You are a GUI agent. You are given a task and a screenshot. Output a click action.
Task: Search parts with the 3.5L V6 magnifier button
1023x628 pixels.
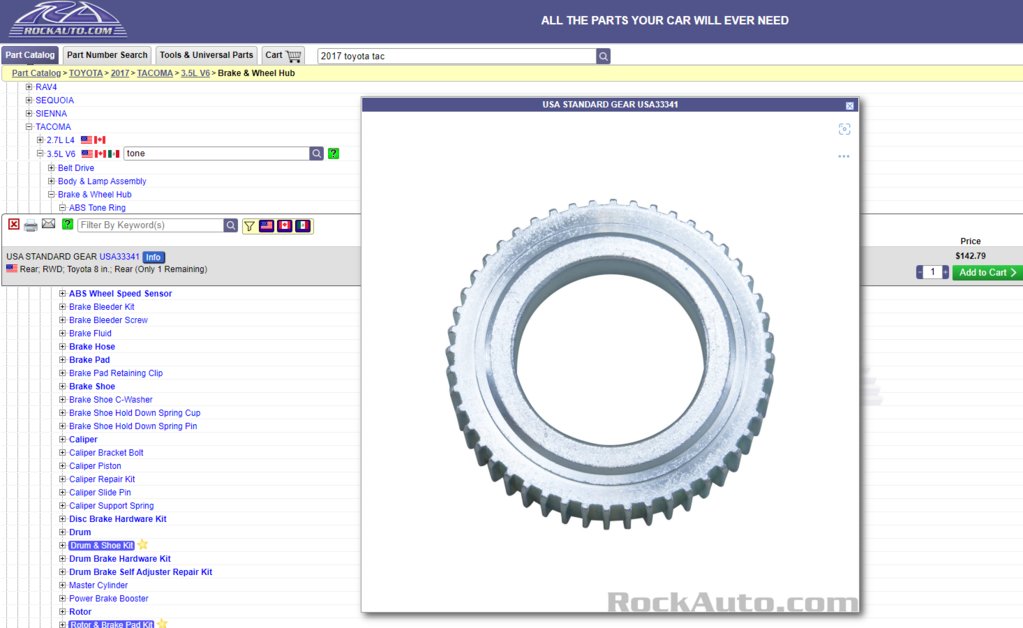click(316, 154)
